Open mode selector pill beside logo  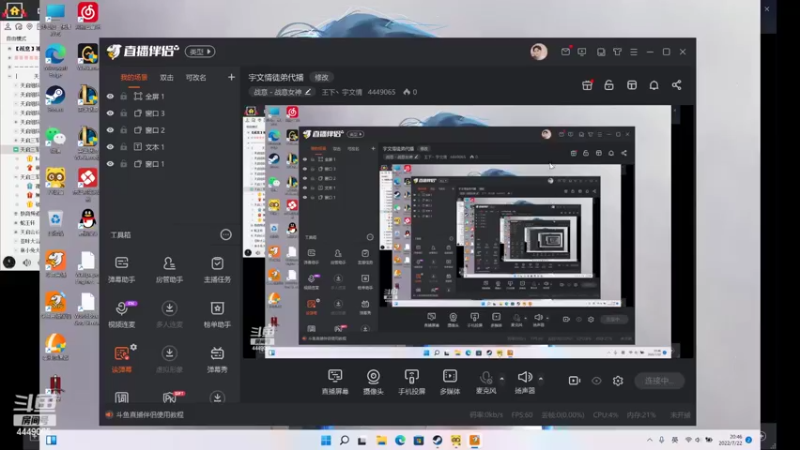click(200, 52)
